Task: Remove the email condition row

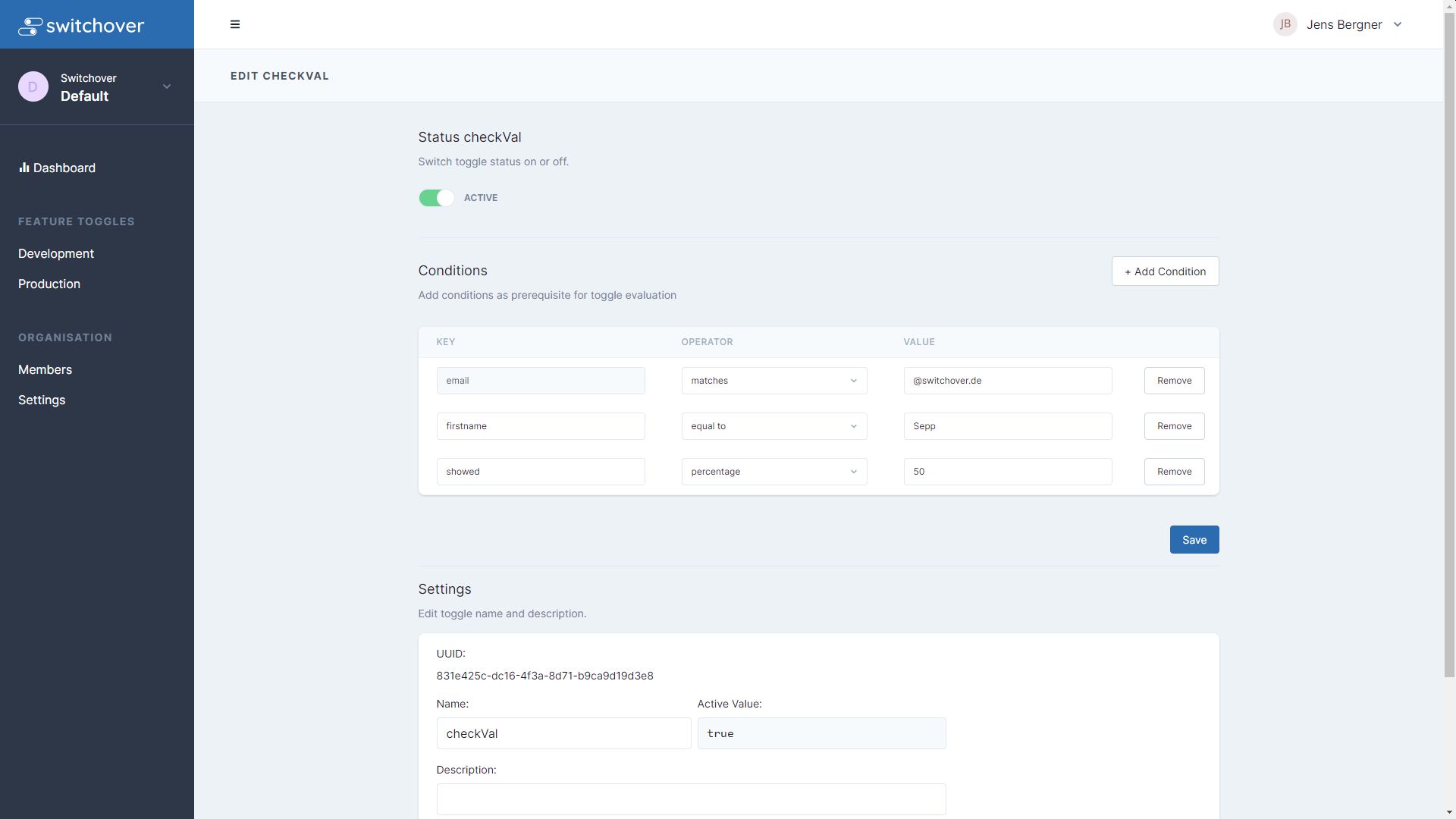Action: point(1174,381)
